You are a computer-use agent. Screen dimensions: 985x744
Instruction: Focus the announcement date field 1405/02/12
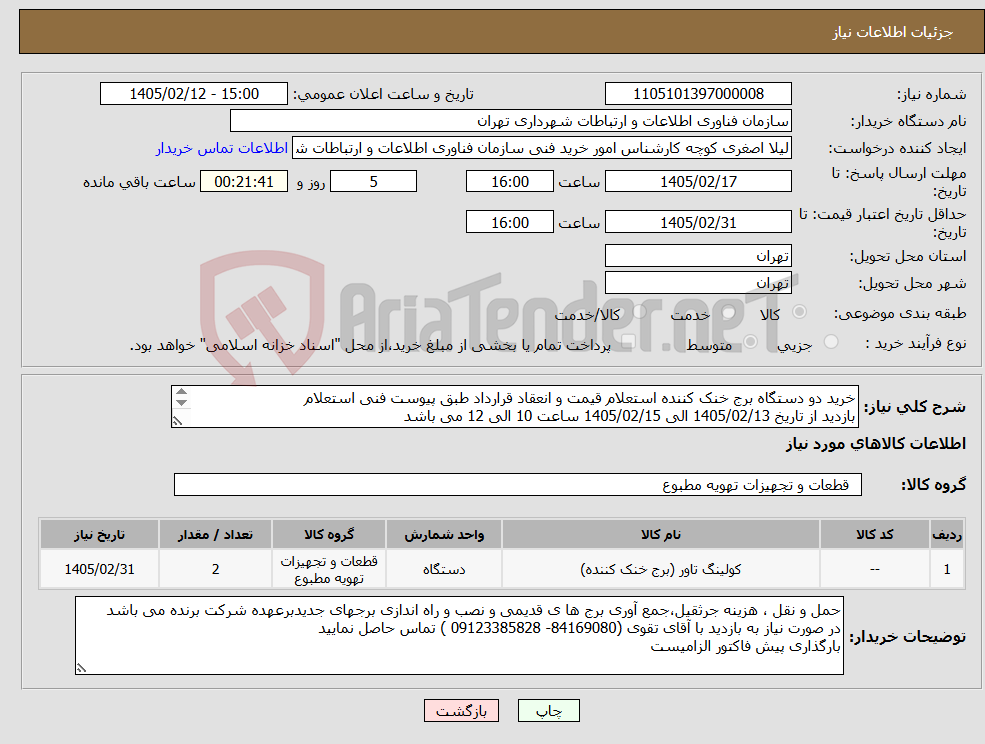click(193, 94)
